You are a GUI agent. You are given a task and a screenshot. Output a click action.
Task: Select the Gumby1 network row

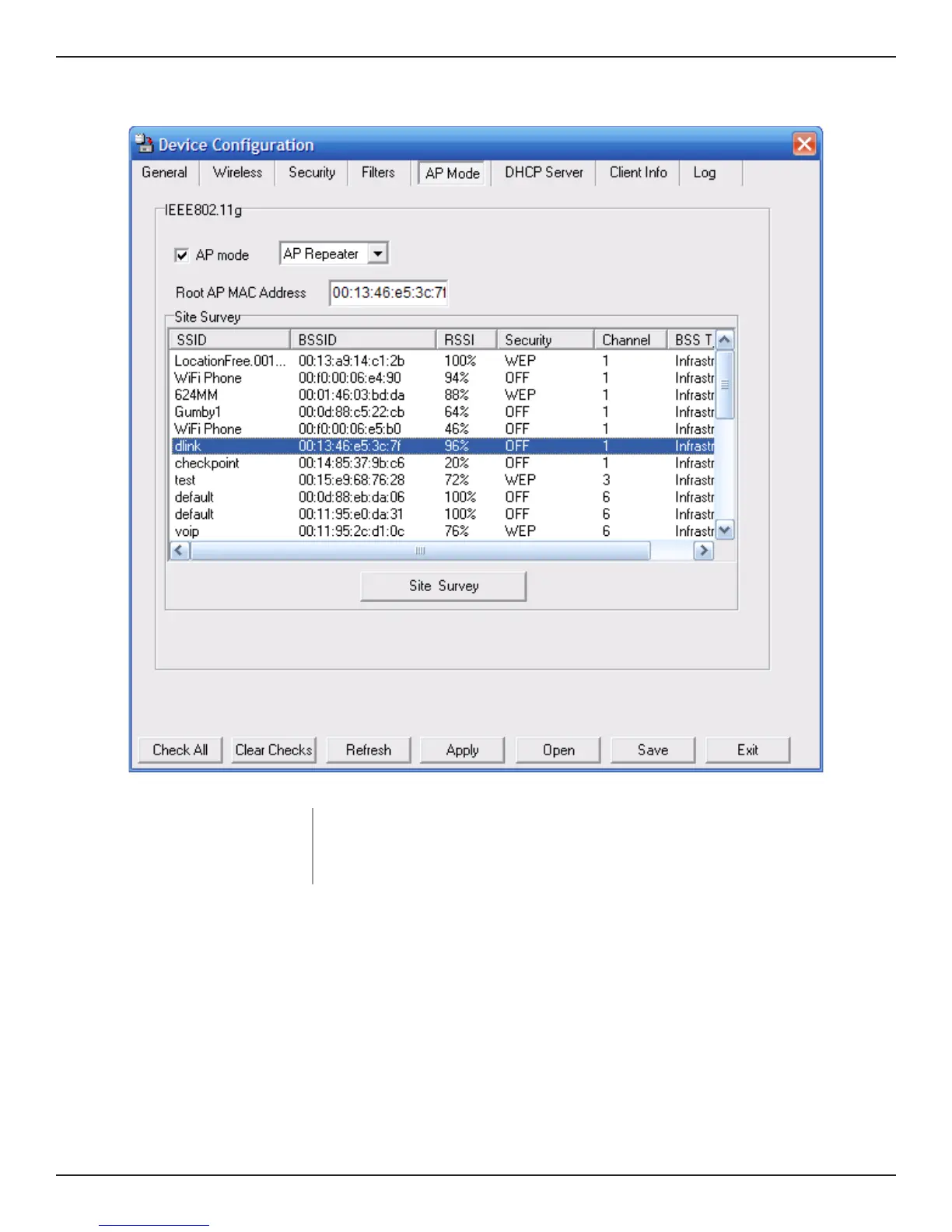[443, 412]
